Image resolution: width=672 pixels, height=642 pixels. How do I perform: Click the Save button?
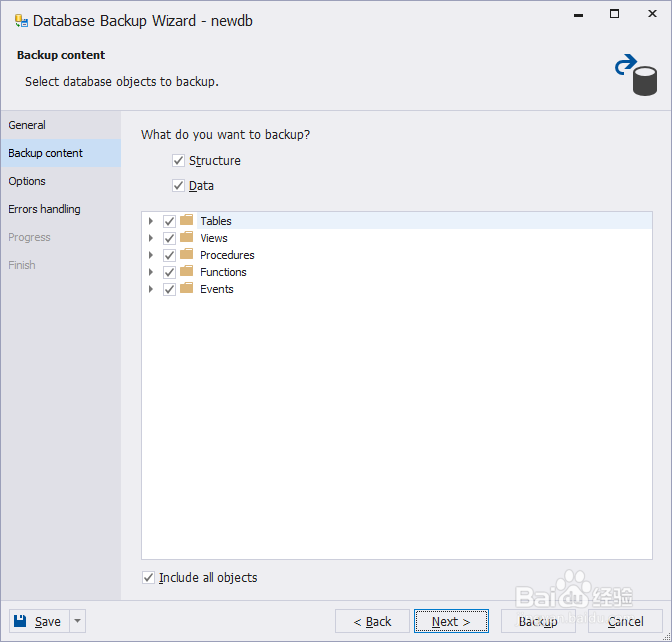click(x=39, y=621)
